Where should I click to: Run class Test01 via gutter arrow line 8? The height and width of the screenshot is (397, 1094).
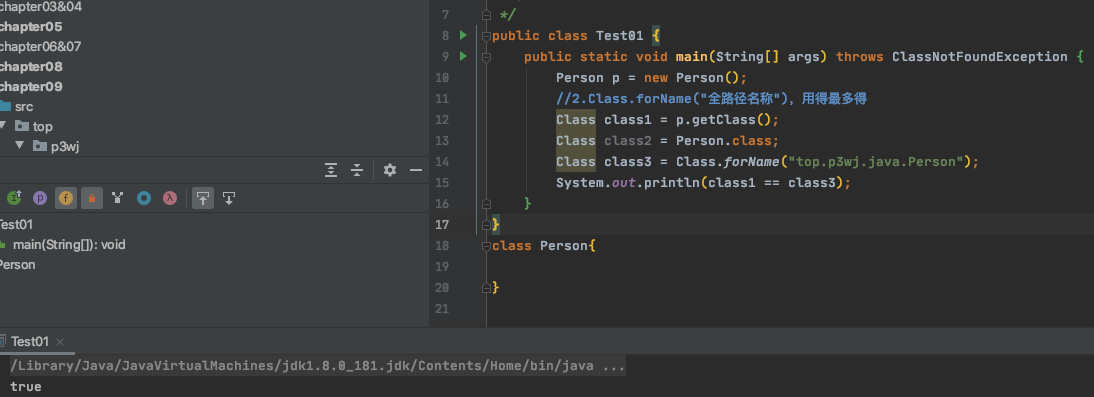point(463,35)
